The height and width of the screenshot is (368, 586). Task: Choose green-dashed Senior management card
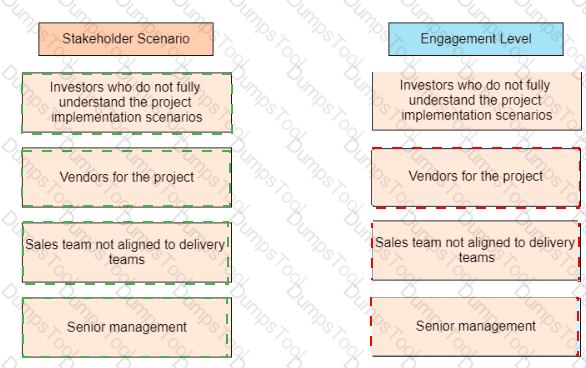[x=126, y=327]
